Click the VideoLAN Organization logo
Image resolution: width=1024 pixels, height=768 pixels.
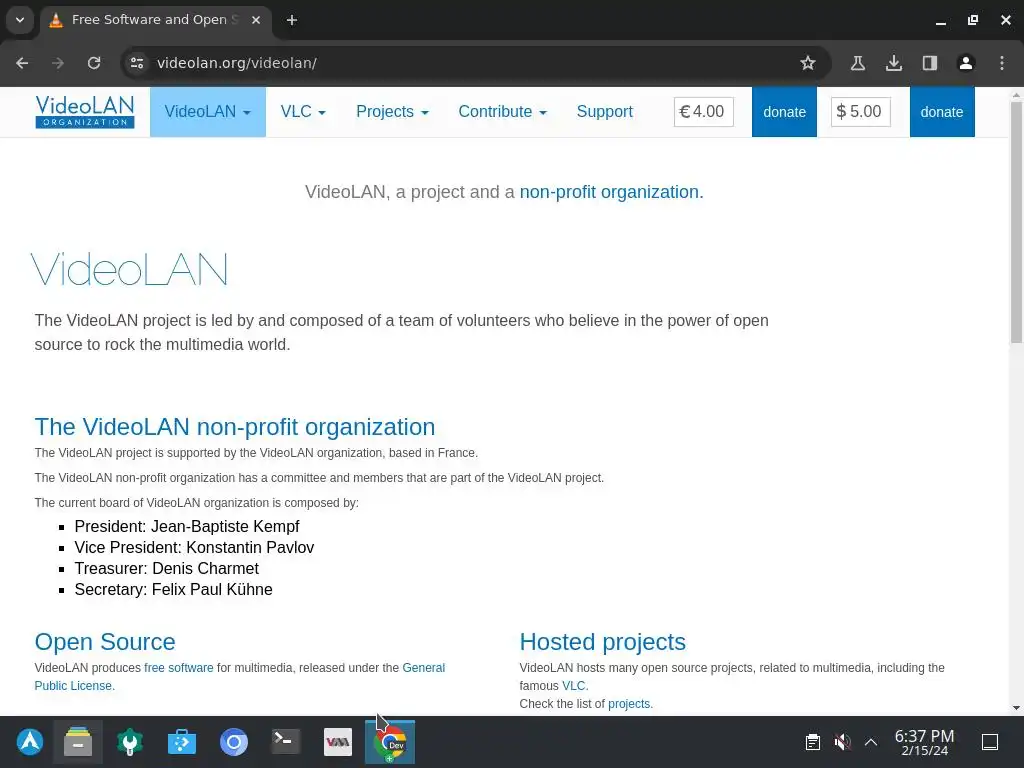(85, 112)
